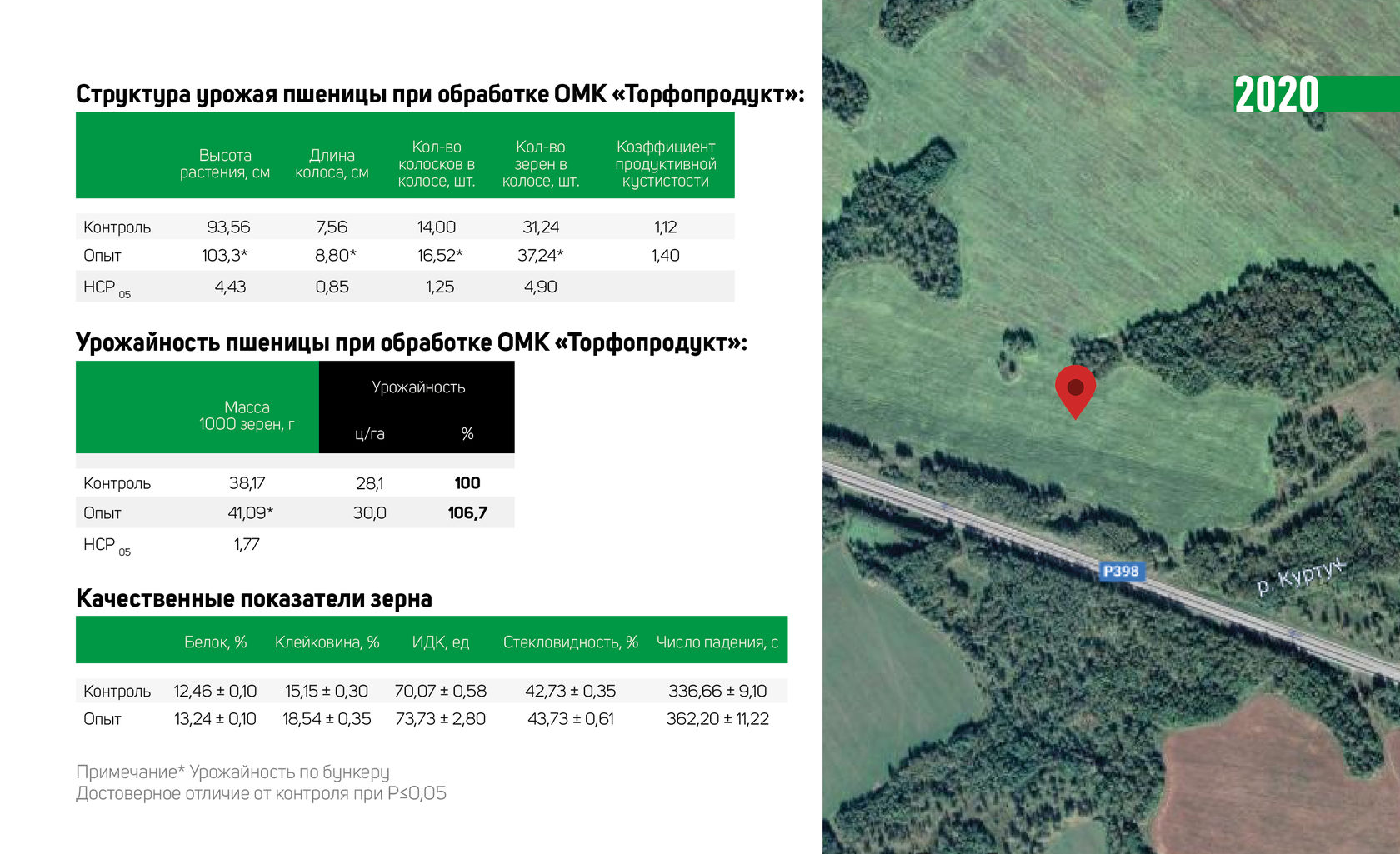This screenshot has height=854, width=1400.
Task: Click value 103,3* in first table
Action: [225, 255]
